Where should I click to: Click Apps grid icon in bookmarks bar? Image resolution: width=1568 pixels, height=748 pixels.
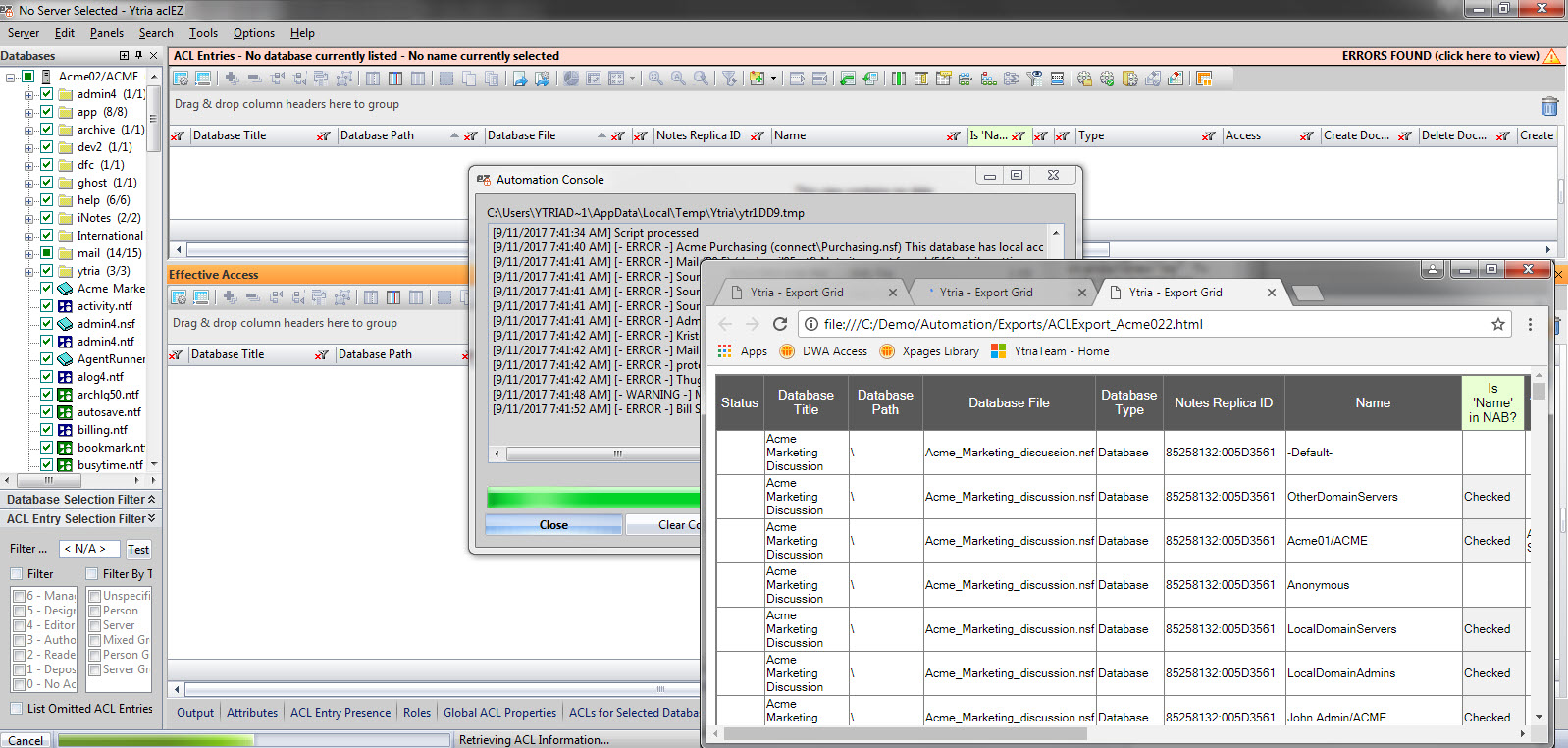[x=725, y=350]
